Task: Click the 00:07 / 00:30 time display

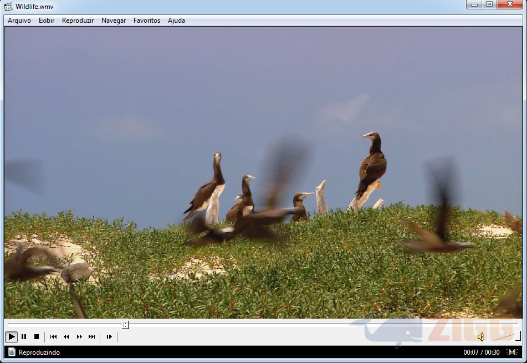Action: coord(481,352)
